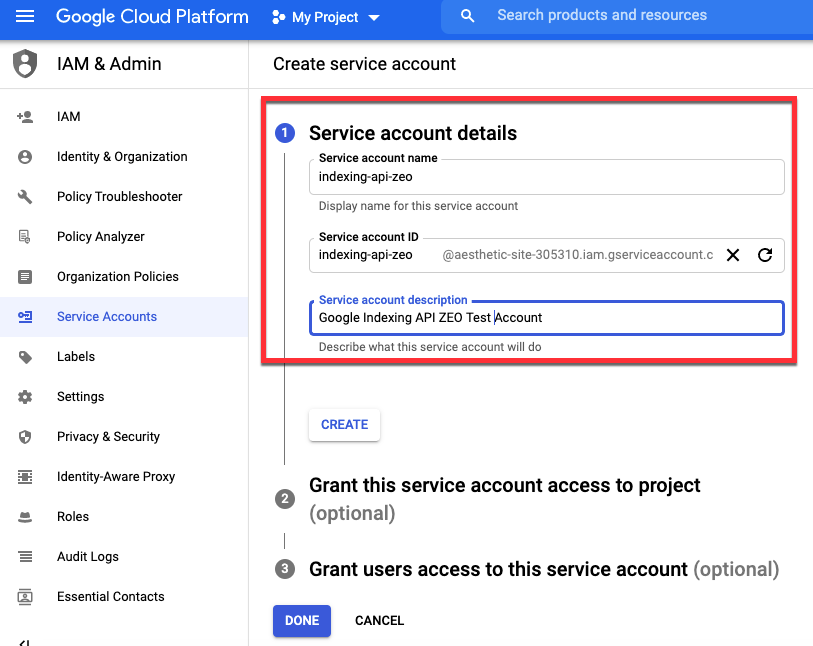Click the Policy Troubleshooter wrench icon
The height and width of the screenshot is (646, 813).
25,196
